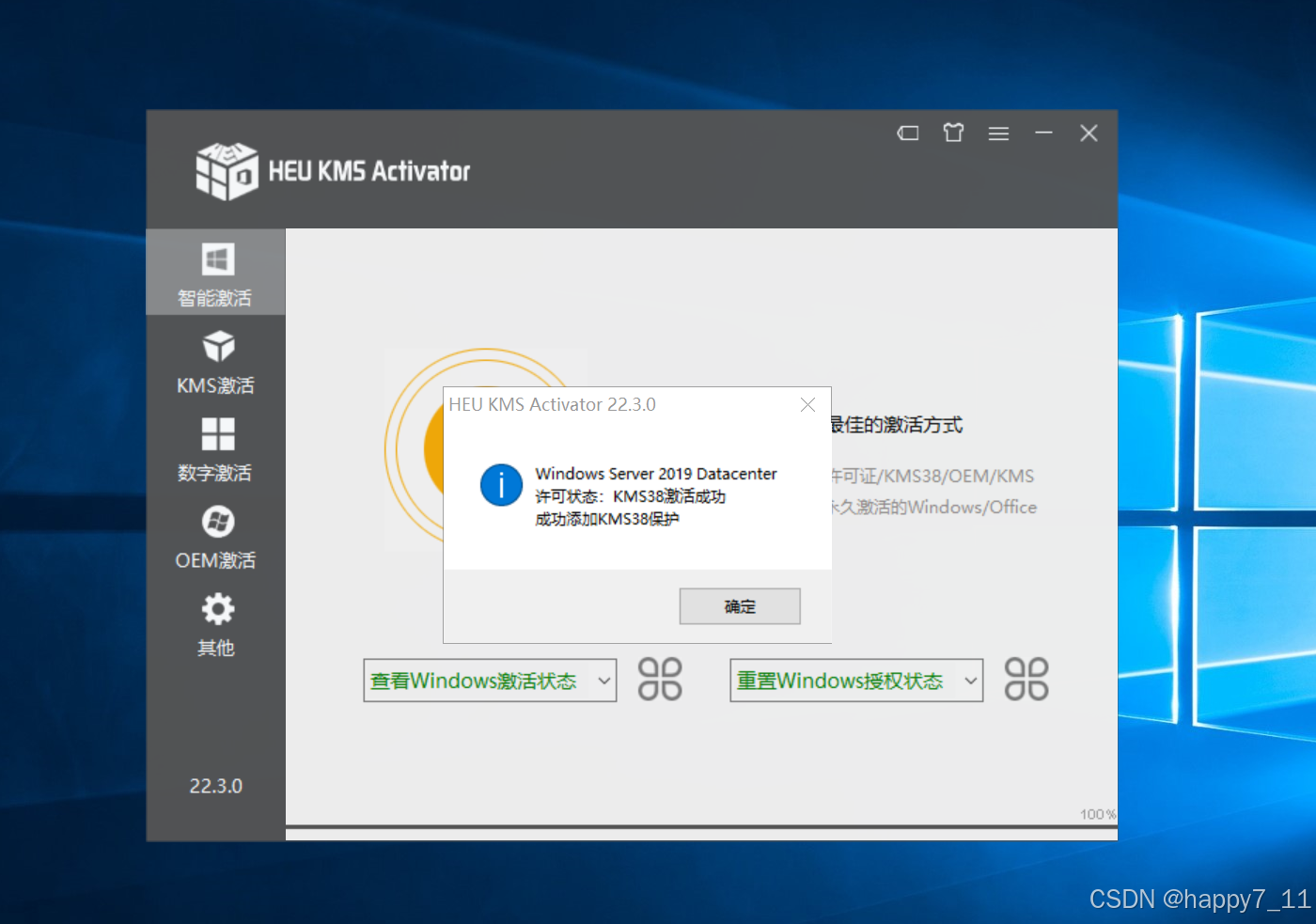Click the HEU KMS Activator cube logo

[227, 171]
